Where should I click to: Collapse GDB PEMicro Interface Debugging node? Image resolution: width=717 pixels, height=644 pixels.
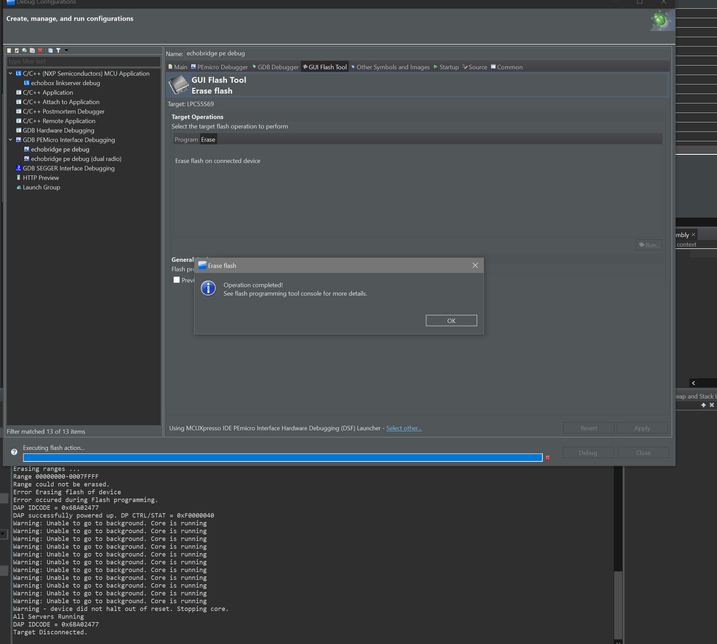pos(11,140)
